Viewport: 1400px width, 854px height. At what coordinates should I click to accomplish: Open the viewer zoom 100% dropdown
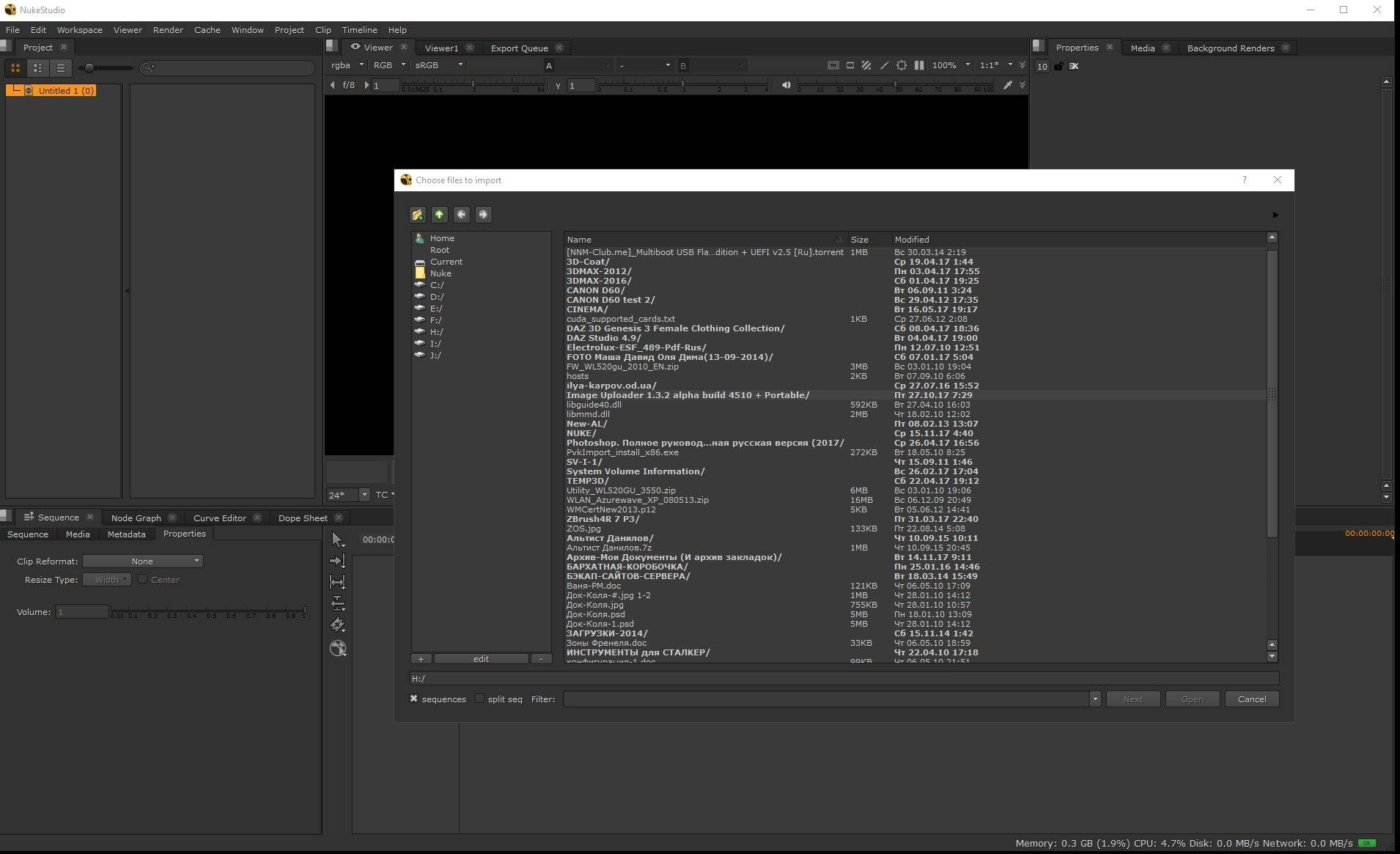(951, 65)
